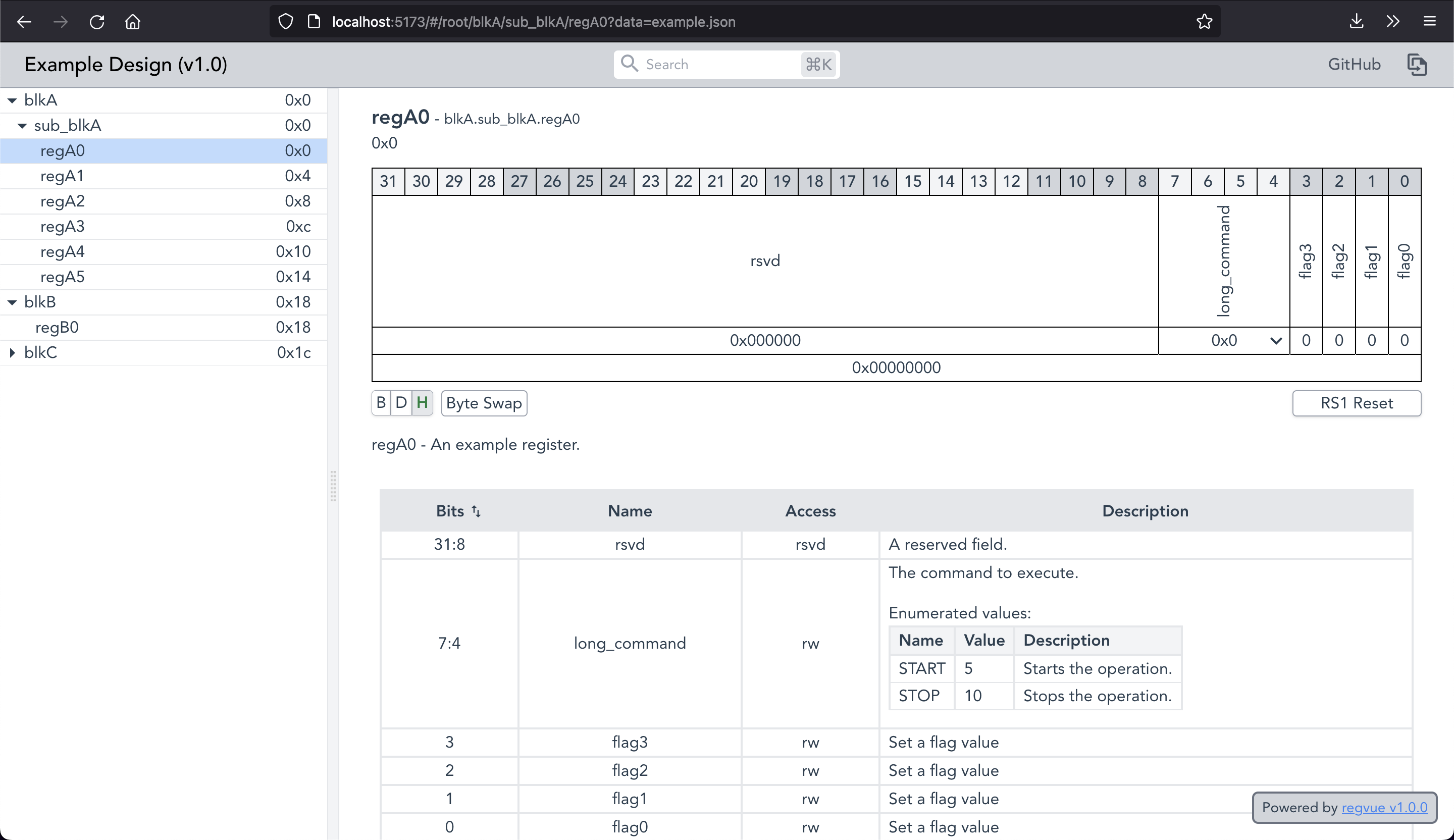Expand the blkC tree node

[x=13, y=352]
